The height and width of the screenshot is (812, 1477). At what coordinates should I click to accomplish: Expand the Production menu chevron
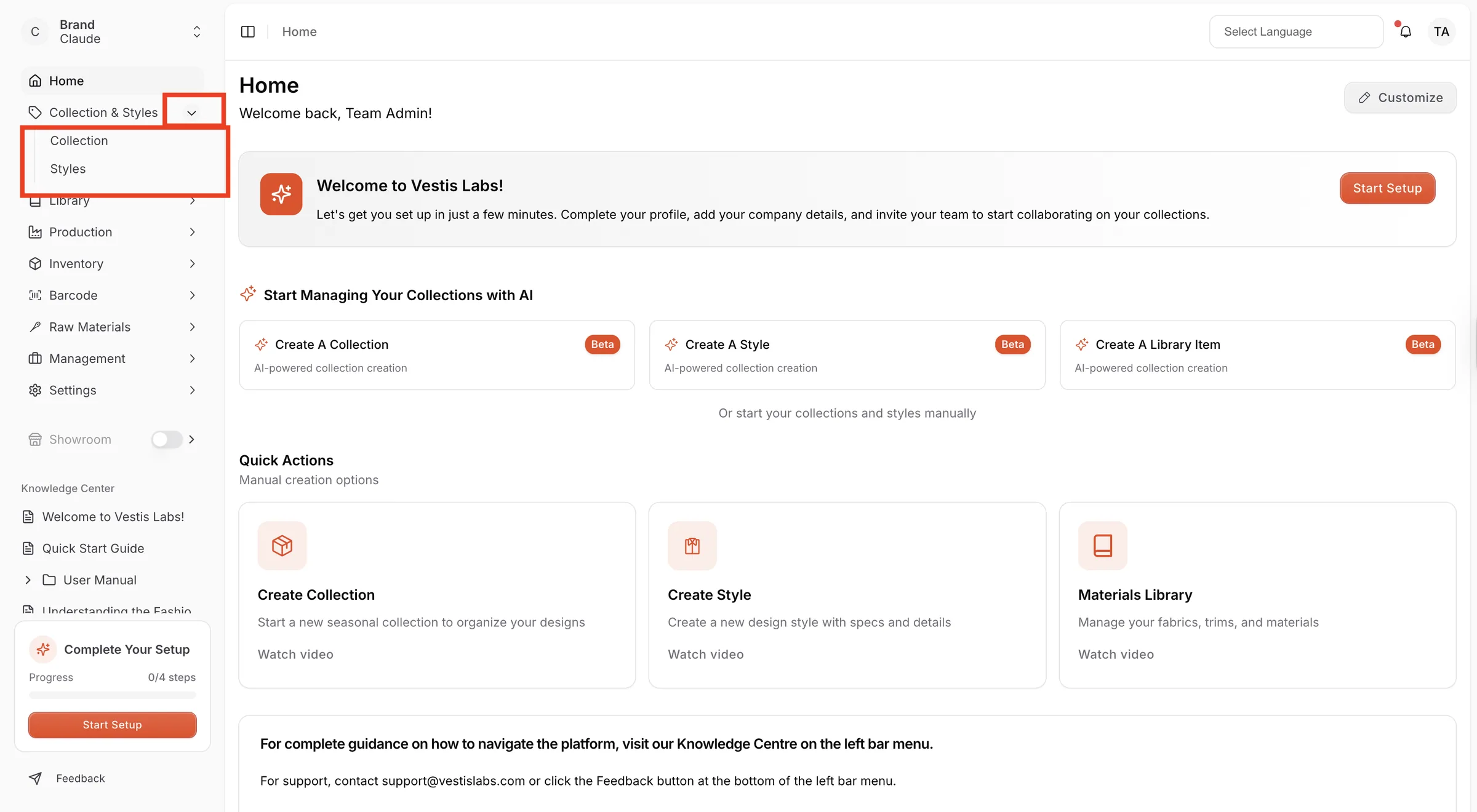[x=192, y=232]
